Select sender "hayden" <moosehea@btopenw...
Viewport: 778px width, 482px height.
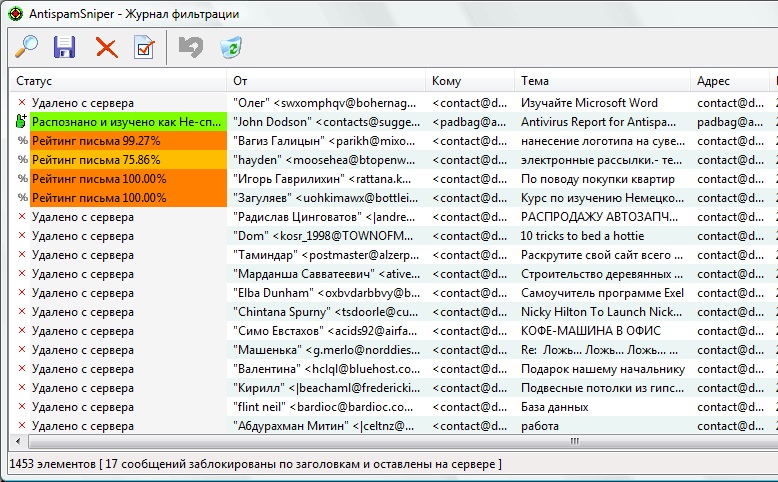click(324, 160)
